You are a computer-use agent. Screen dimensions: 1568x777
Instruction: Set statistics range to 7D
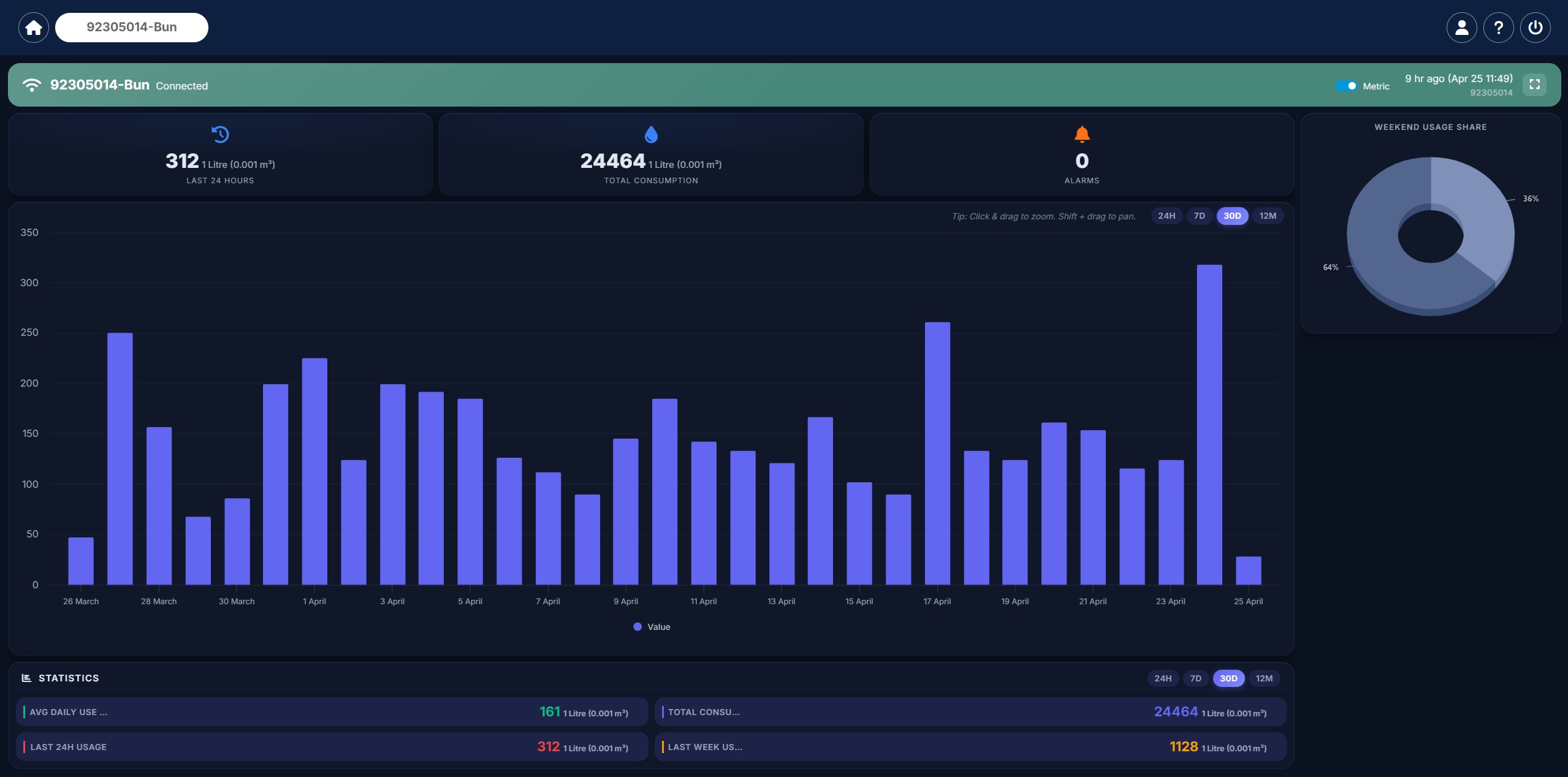coord(1195,678)
